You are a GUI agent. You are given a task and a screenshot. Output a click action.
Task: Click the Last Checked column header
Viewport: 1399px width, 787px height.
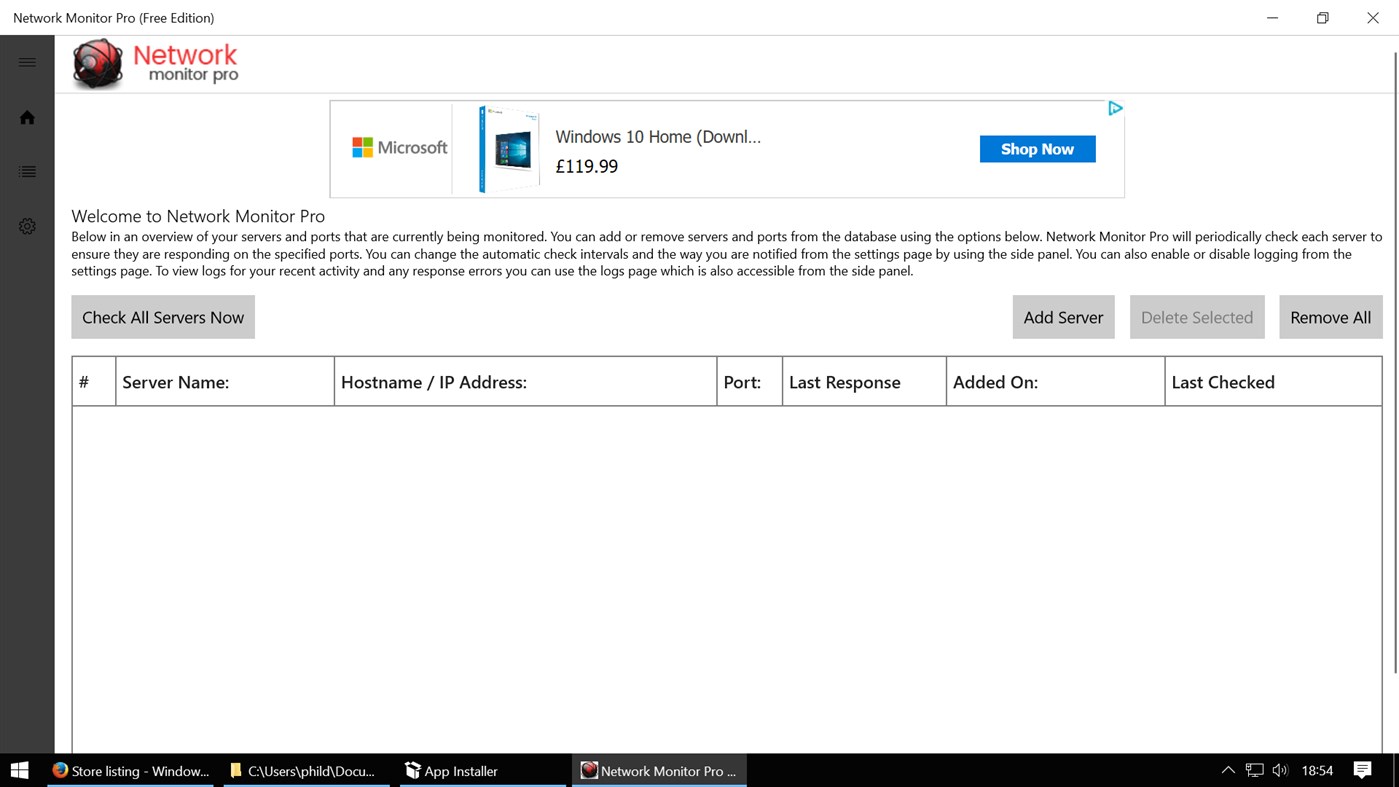(x=1222, y=381)
